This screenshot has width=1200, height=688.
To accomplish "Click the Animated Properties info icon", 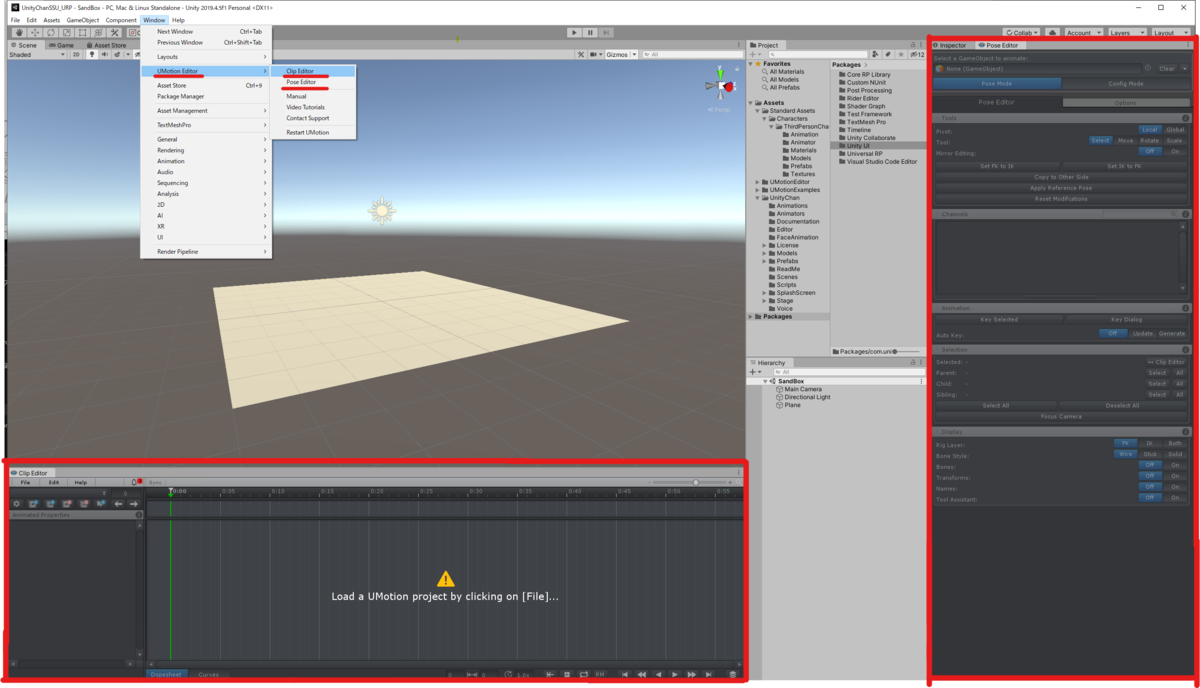I will point(139,515).
